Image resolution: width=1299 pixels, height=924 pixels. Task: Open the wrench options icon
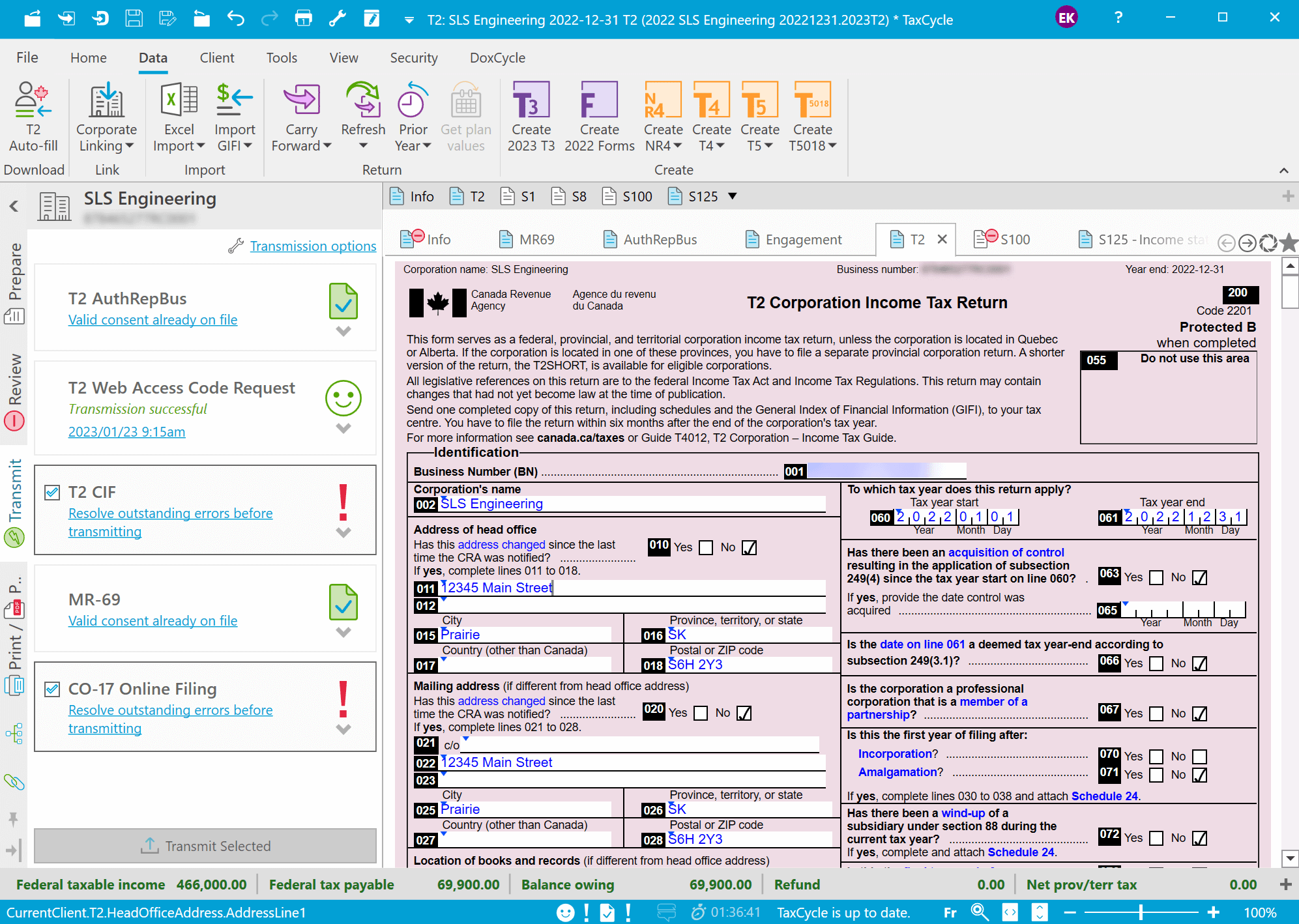tap(337, 18)
